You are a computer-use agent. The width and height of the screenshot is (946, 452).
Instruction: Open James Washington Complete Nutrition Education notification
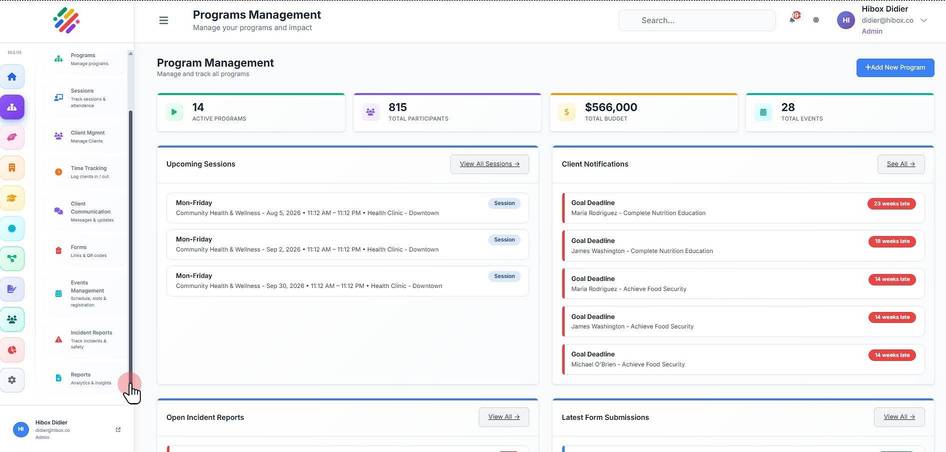[743, 246]
